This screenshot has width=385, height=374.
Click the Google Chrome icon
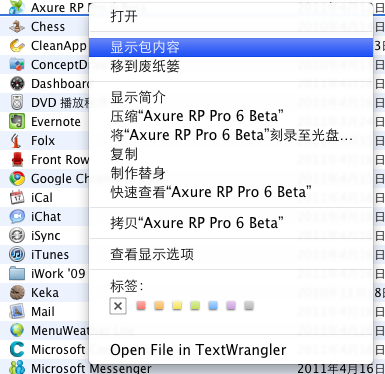pyautogui.click(x=17, y=179)
